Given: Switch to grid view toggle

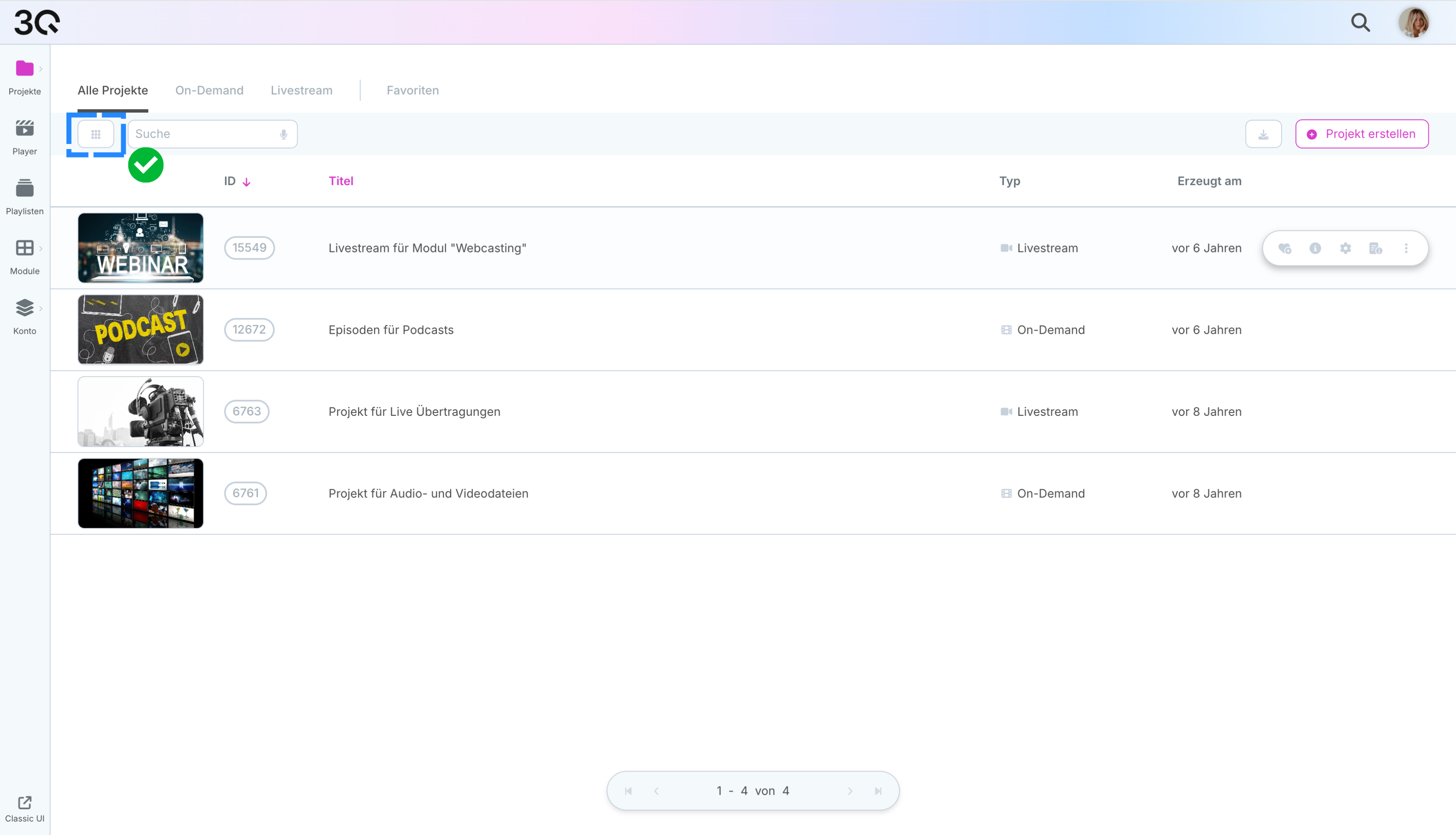Looking at the screenshot, I should click(96, 134).
